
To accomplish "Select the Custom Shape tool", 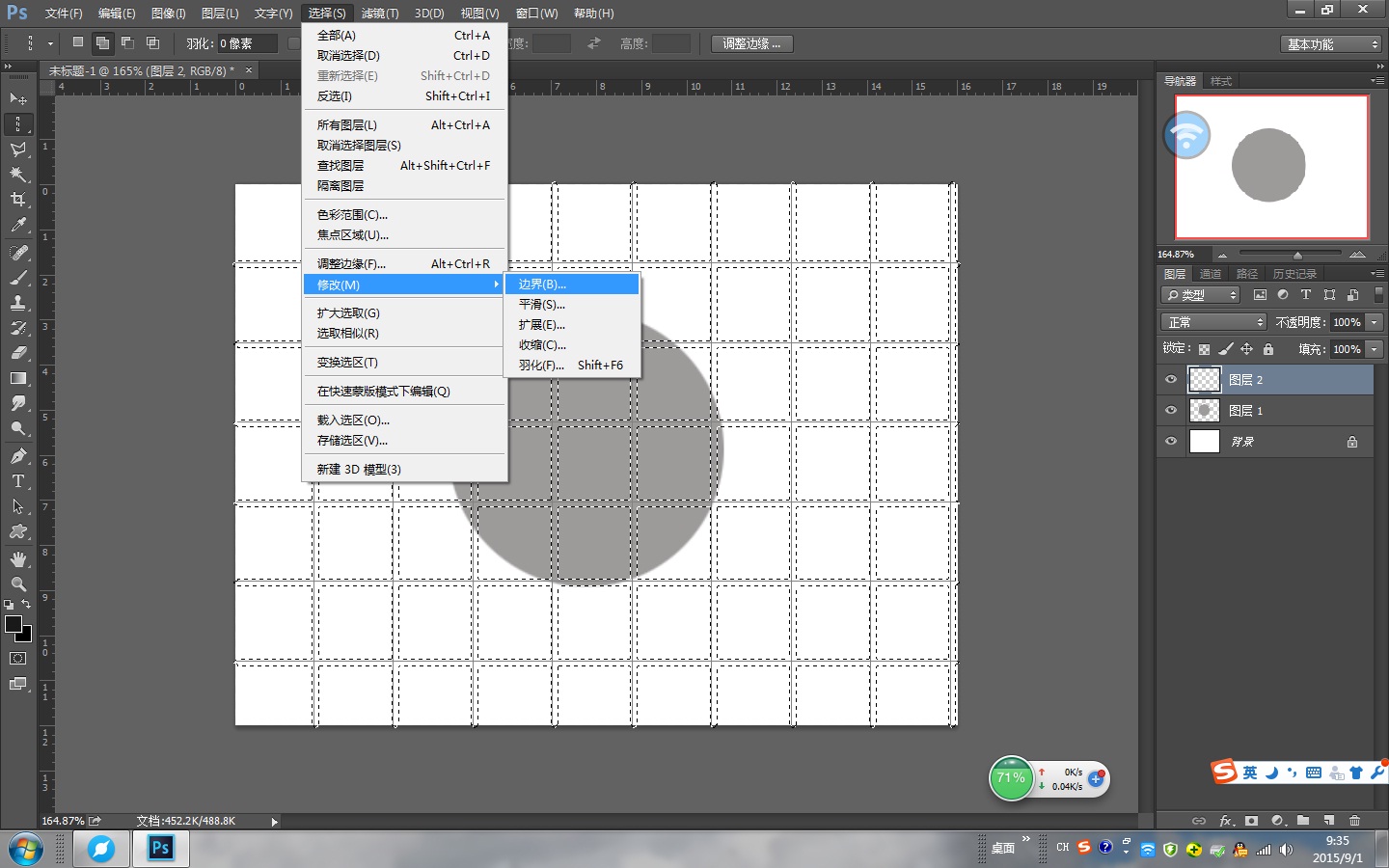I will point(18,531).
